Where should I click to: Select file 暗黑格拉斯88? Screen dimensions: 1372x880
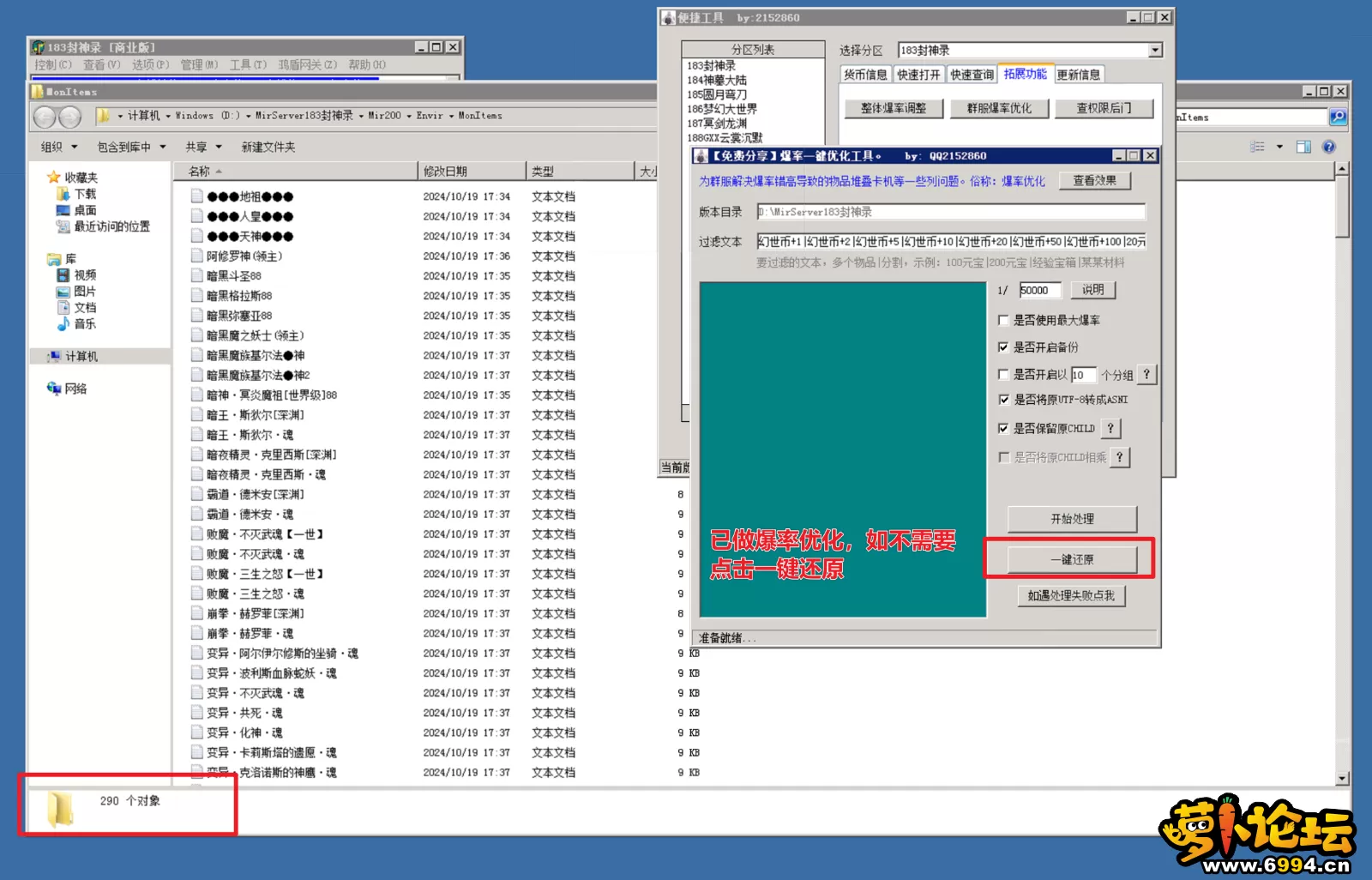click(240, 296)
